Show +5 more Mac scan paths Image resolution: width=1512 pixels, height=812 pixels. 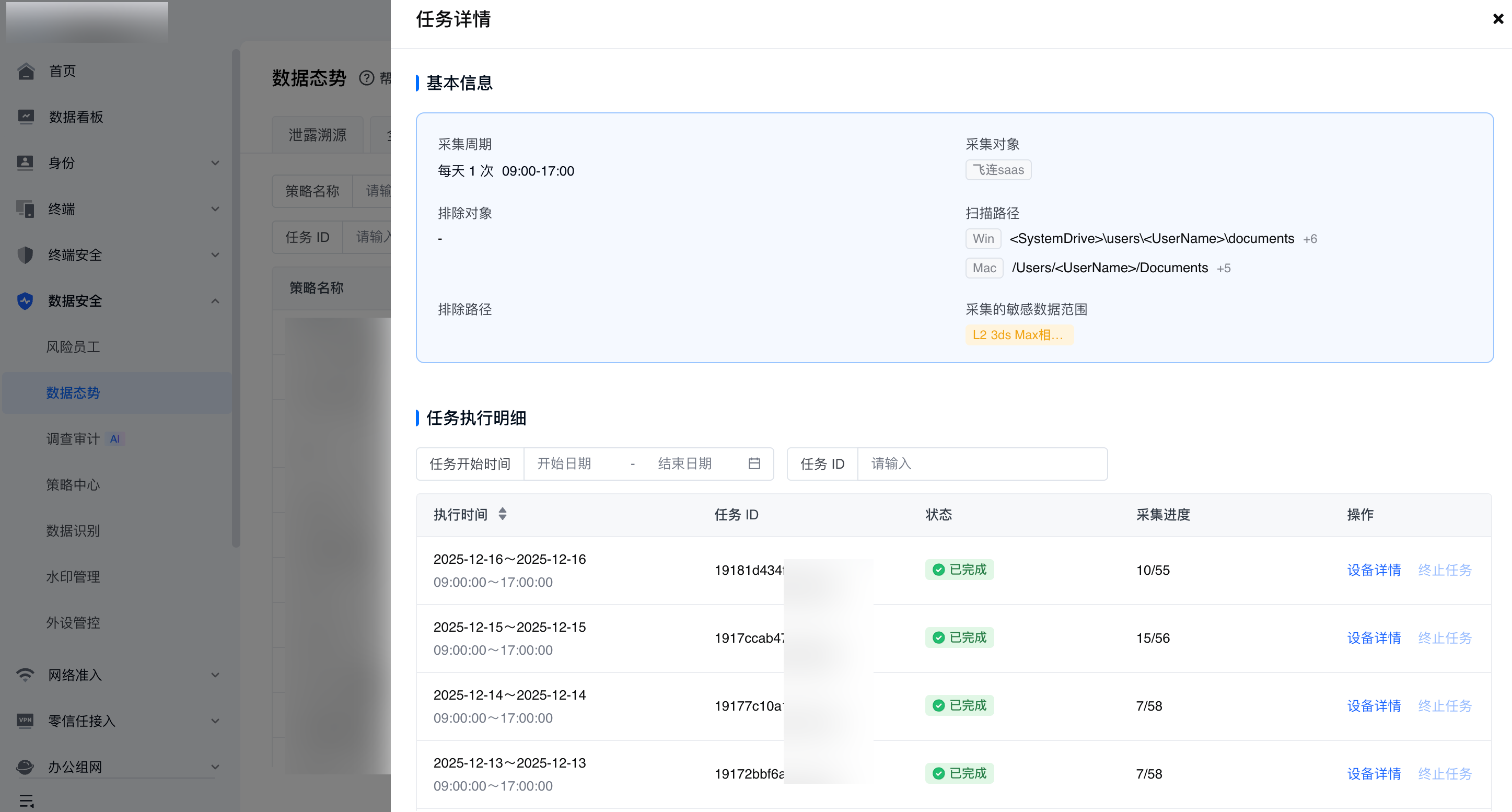pos(1224,269)
